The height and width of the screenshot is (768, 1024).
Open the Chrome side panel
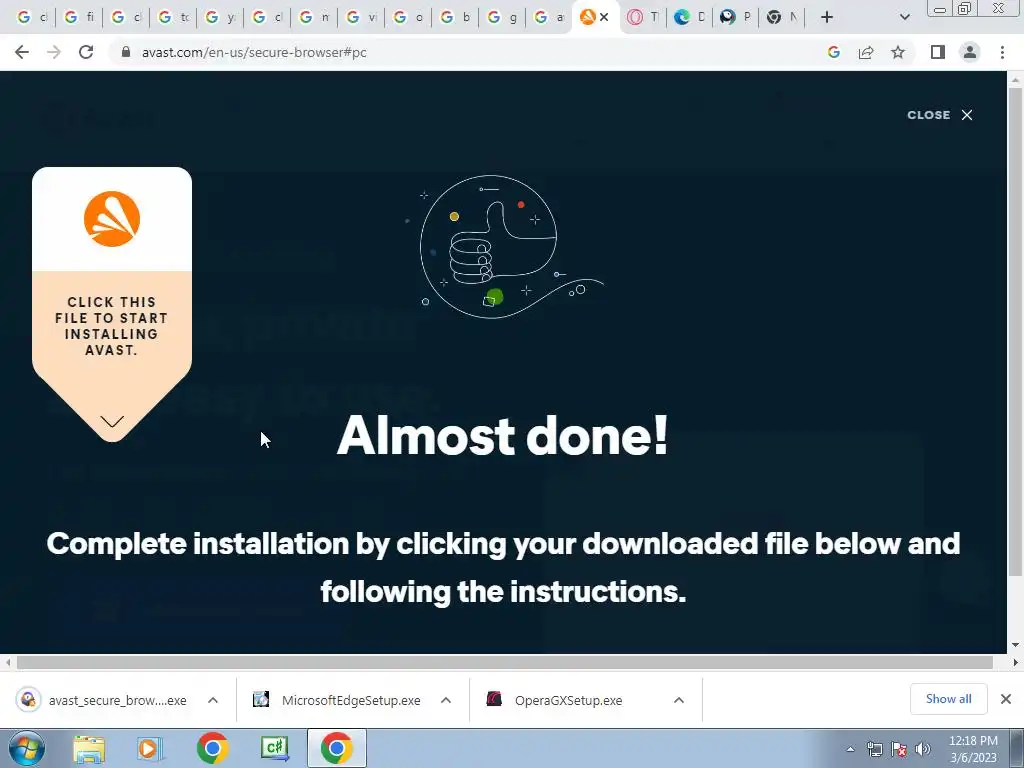point(938,52)
